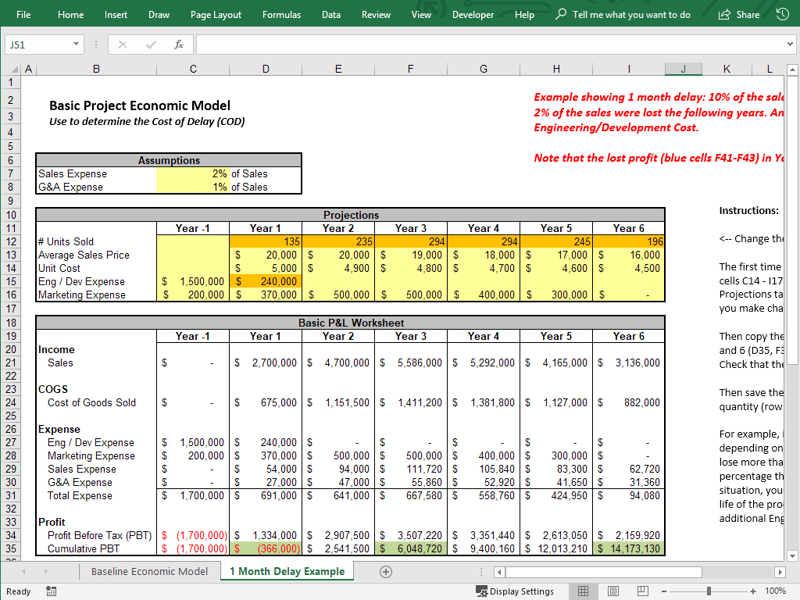This screenshot has width=800, height=600.
Task: Select column J header
Action: (x=683, y=69)
